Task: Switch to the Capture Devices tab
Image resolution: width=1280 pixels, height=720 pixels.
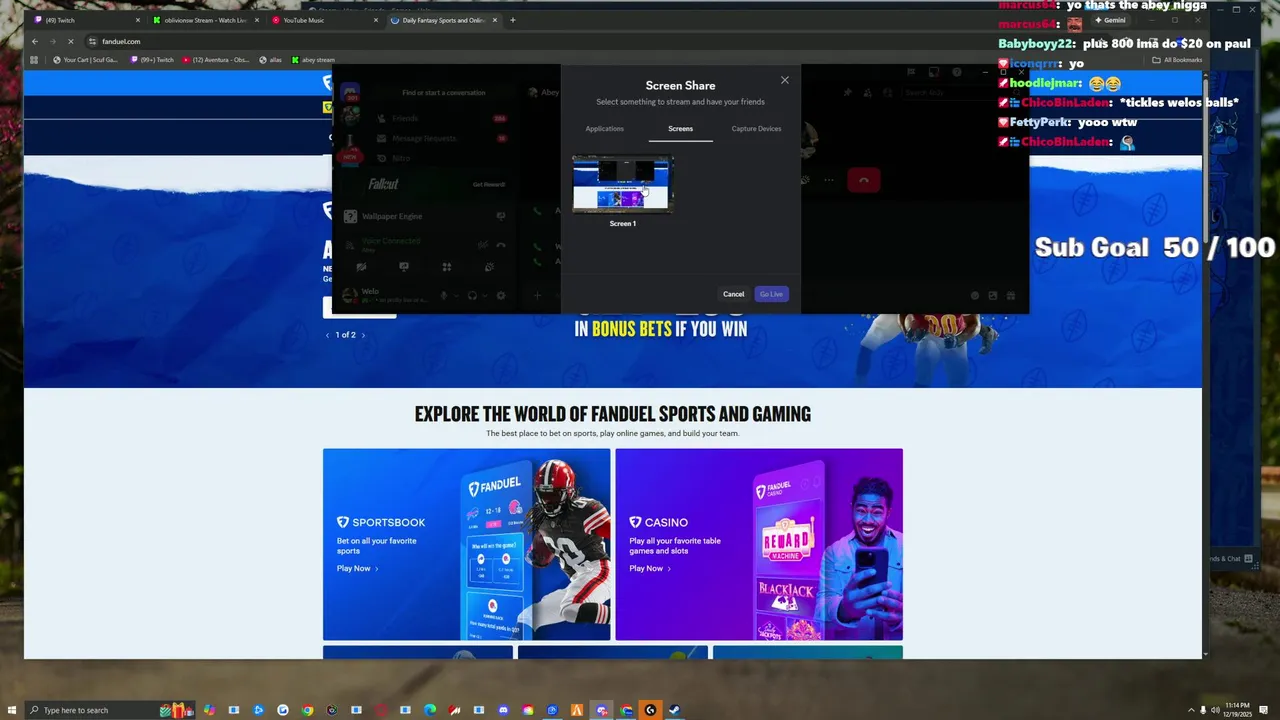Action: [x=756, y=129]
